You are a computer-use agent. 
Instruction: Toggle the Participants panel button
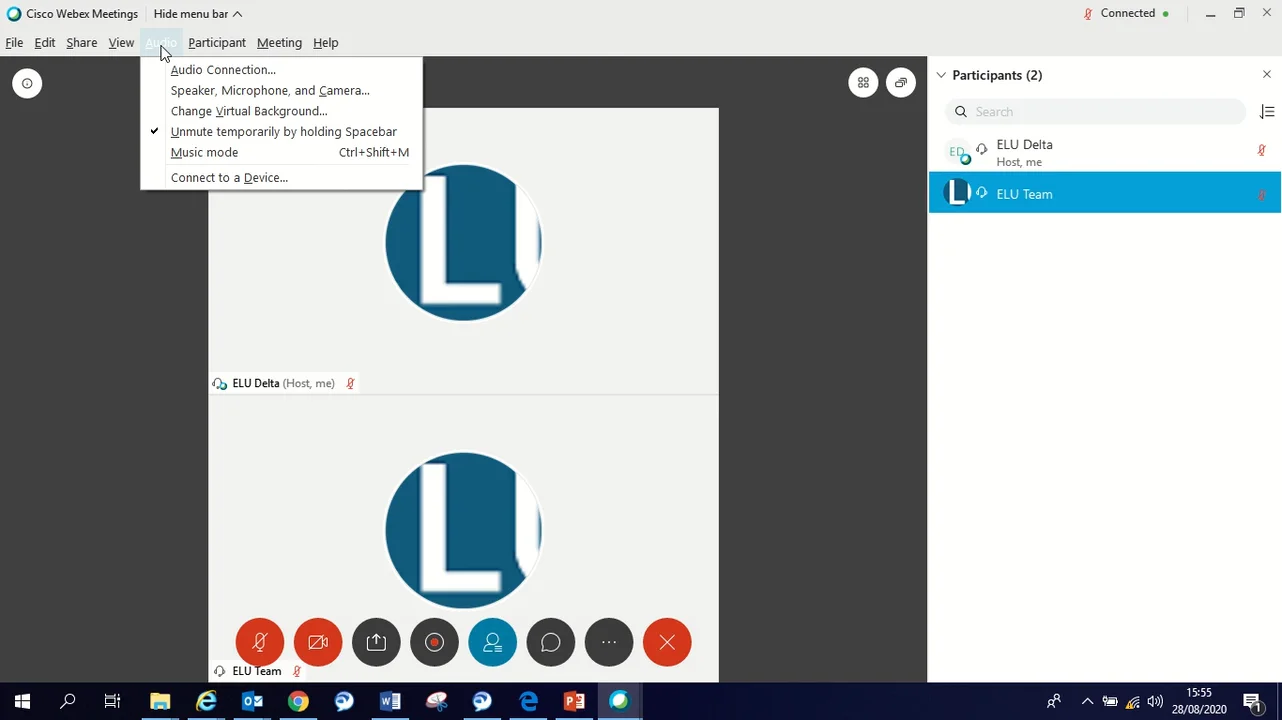pyautogui.click(x=492, y=642)
